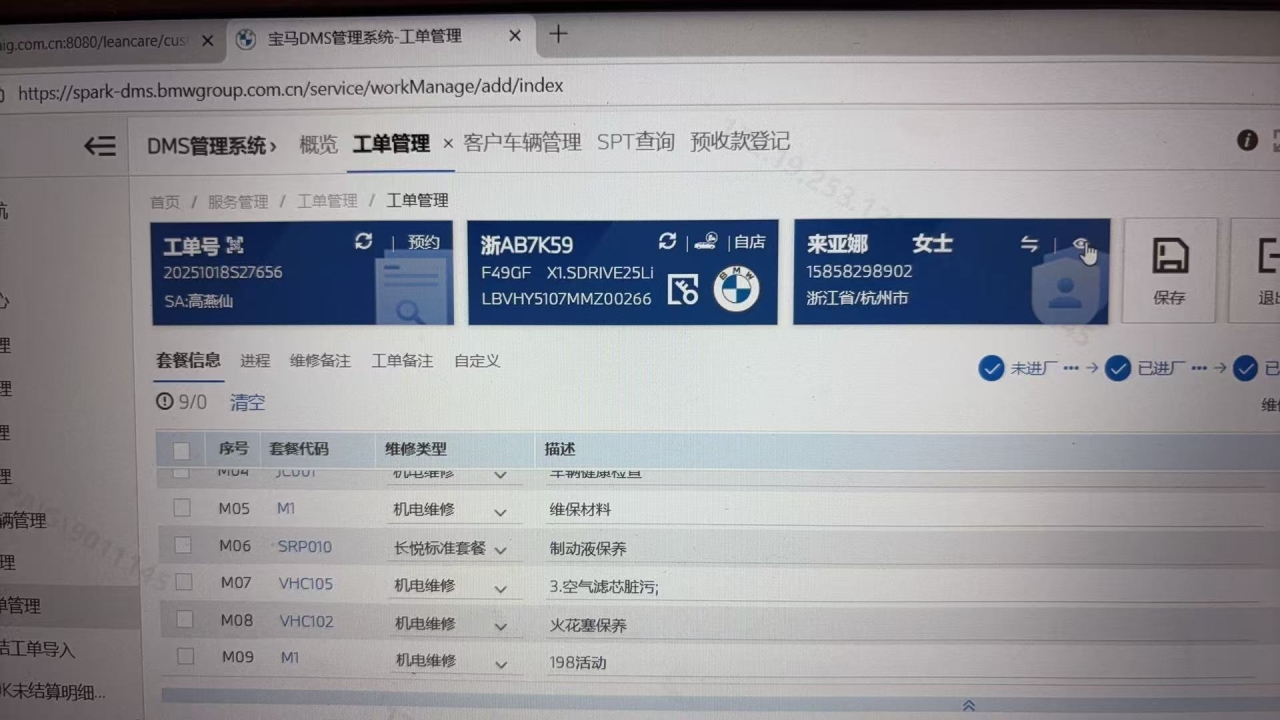
Task: Expand the 维修类型 dropdown in row M08
Action: (500, 627)
